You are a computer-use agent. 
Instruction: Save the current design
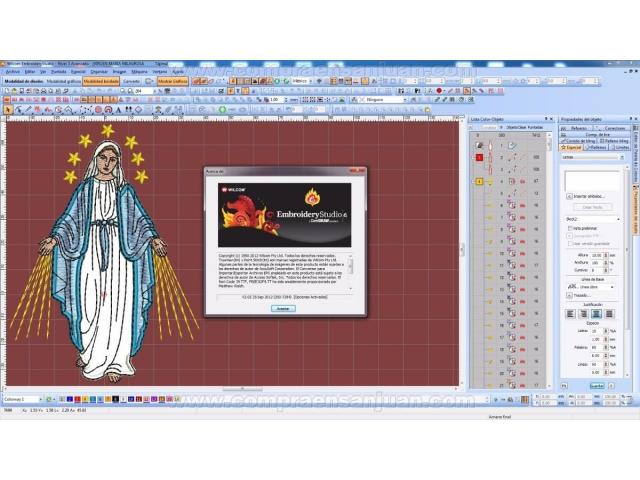pyautogui.click(x=22, y=91)
